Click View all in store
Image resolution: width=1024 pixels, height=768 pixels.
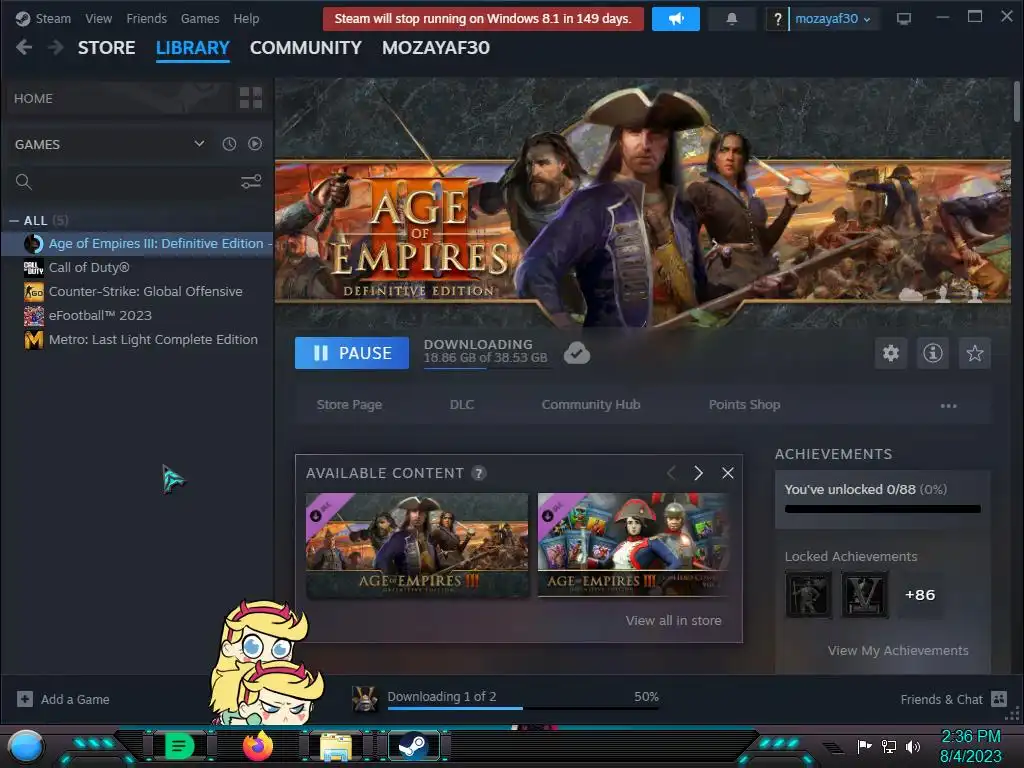click(x=673, y=620)
